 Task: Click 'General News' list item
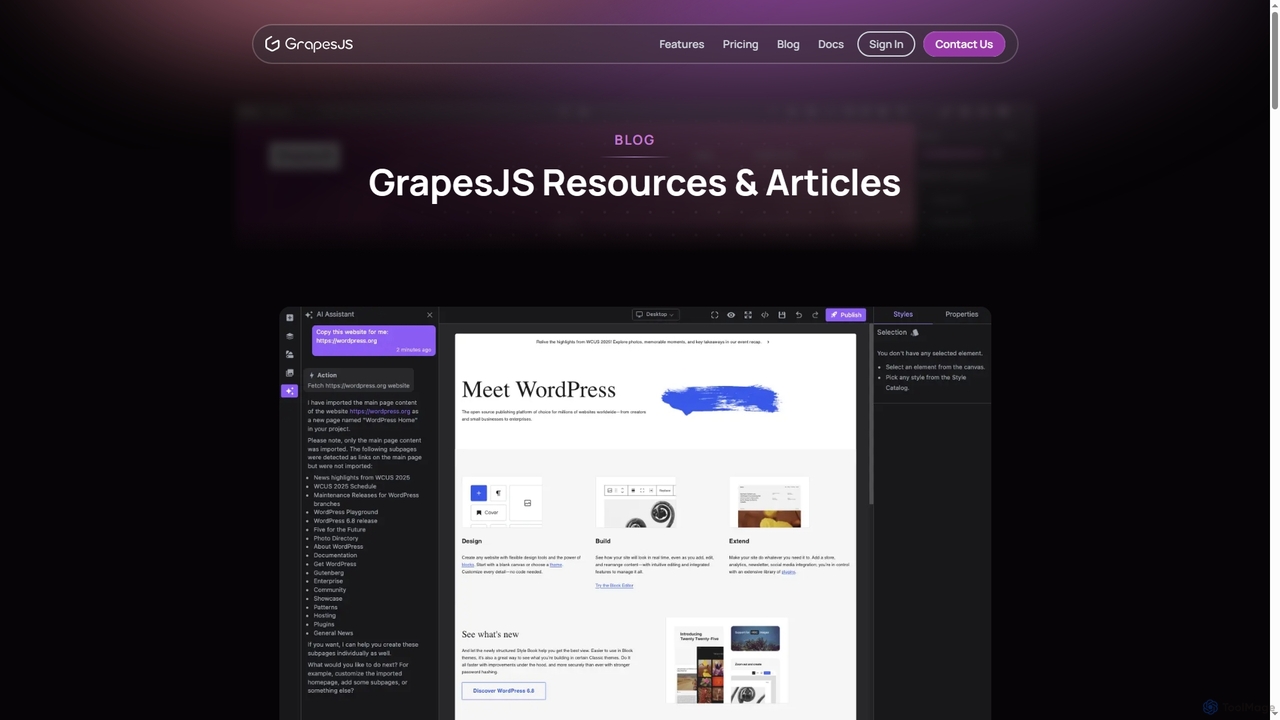tap(333, 633)
